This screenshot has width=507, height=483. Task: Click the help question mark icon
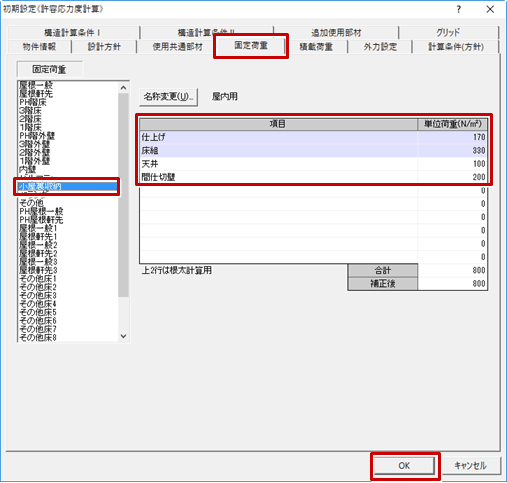(x=459, y=9)
